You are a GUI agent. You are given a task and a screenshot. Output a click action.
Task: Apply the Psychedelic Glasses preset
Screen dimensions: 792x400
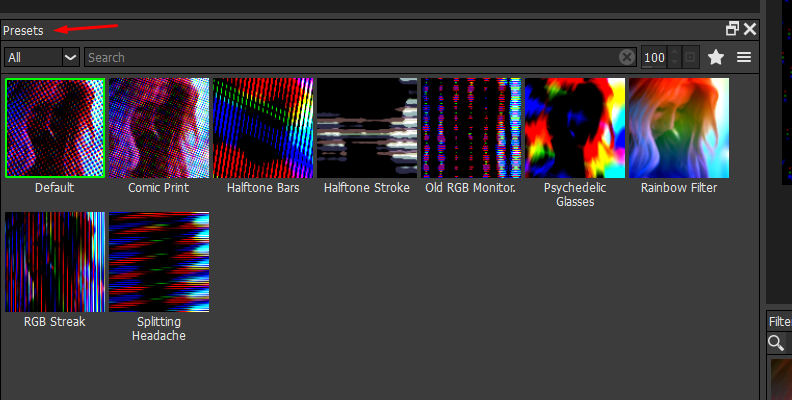(x=575, y=128)
